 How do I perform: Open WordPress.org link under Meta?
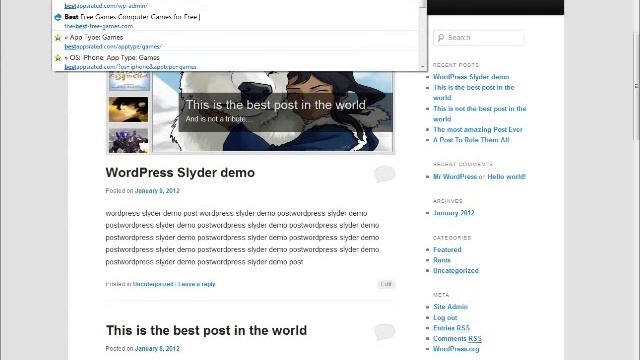456,349
